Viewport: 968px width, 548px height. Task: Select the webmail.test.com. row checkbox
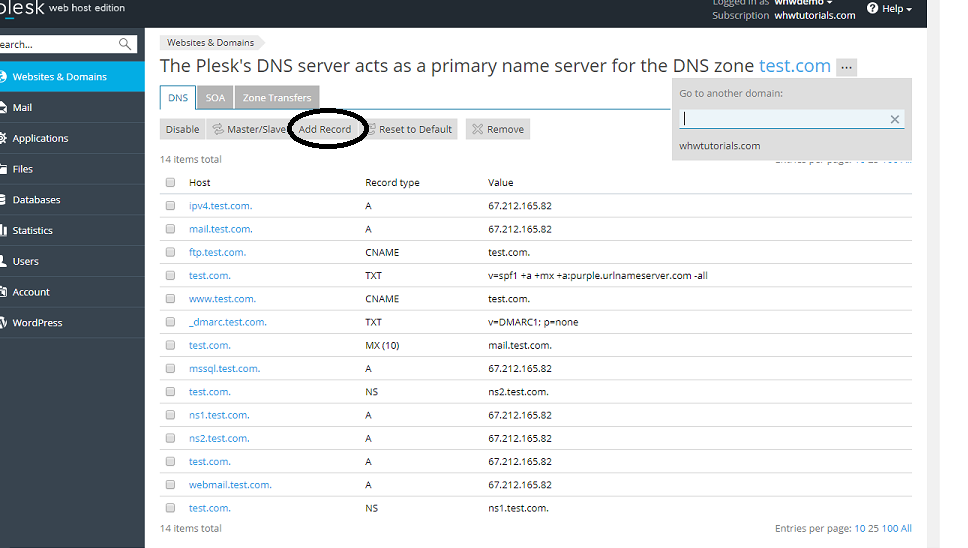coord(170,485)
